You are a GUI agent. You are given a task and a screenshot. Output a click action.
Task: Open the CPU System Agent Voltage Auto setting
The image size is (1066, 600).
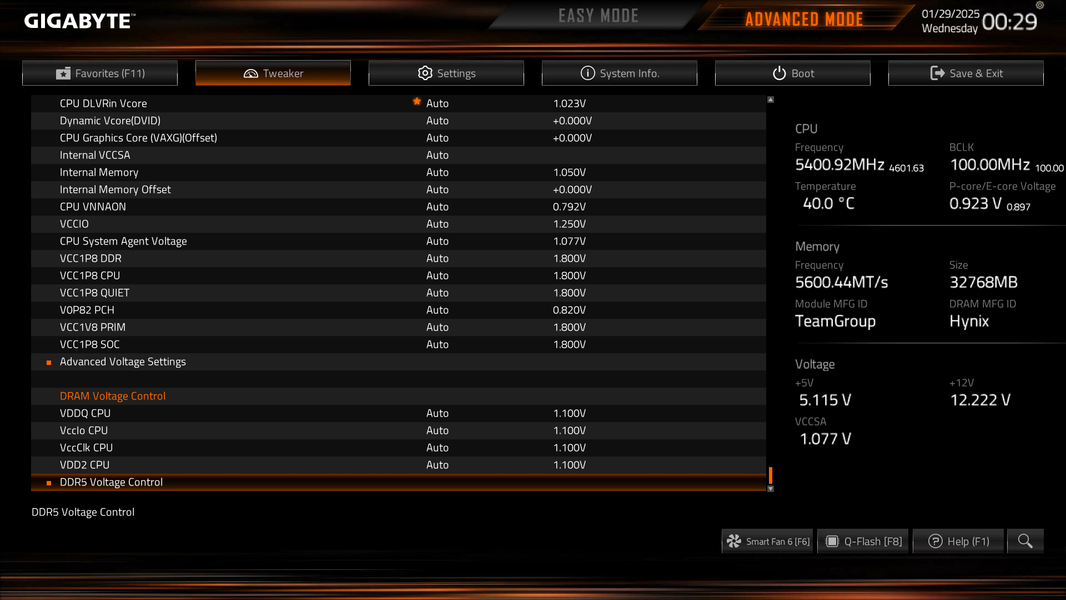coord(437,241)
